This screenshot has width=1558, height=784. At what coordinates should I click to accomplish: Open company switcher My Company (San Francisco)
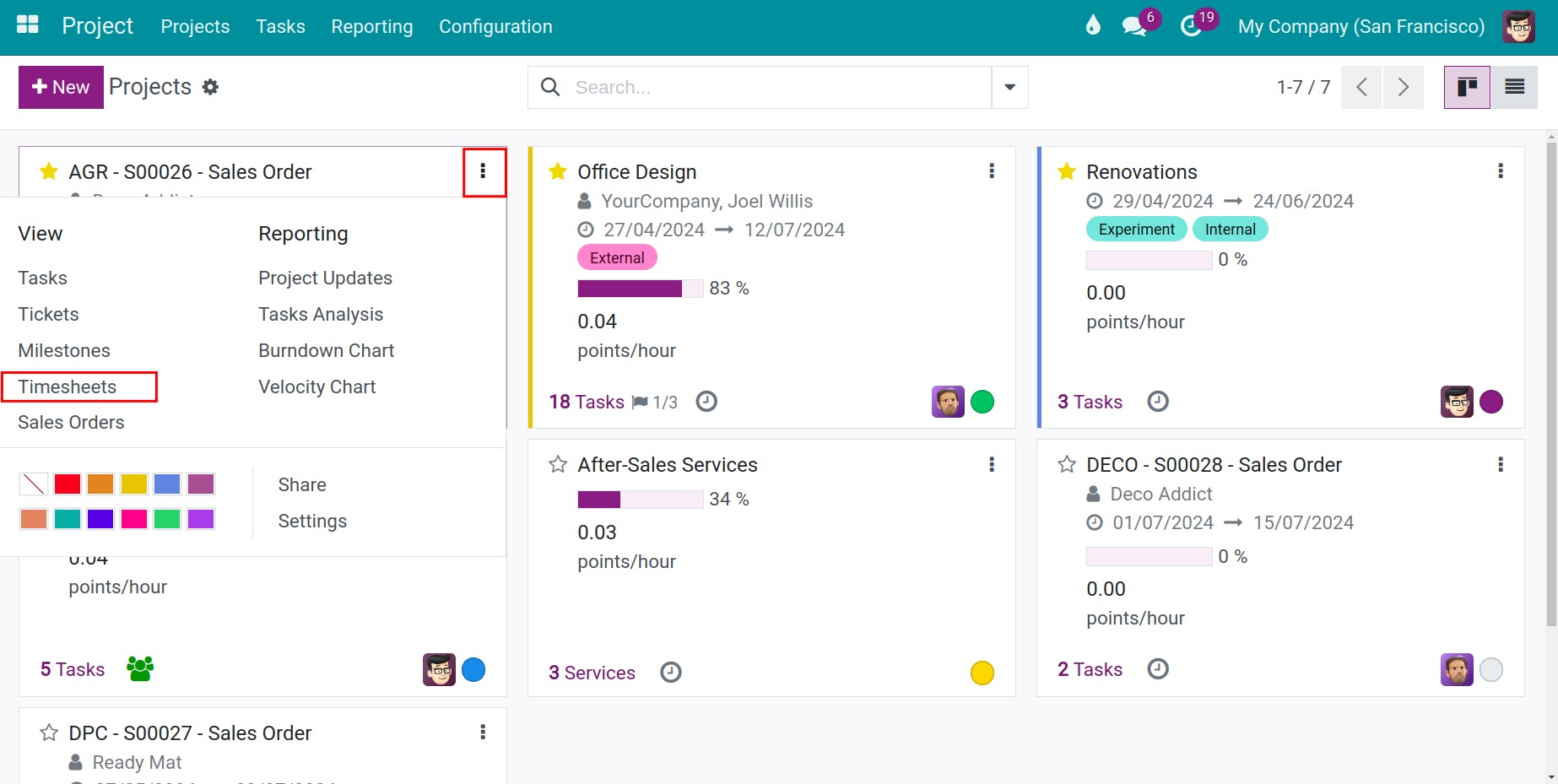pyautogui.click(x=1361, y=27)
